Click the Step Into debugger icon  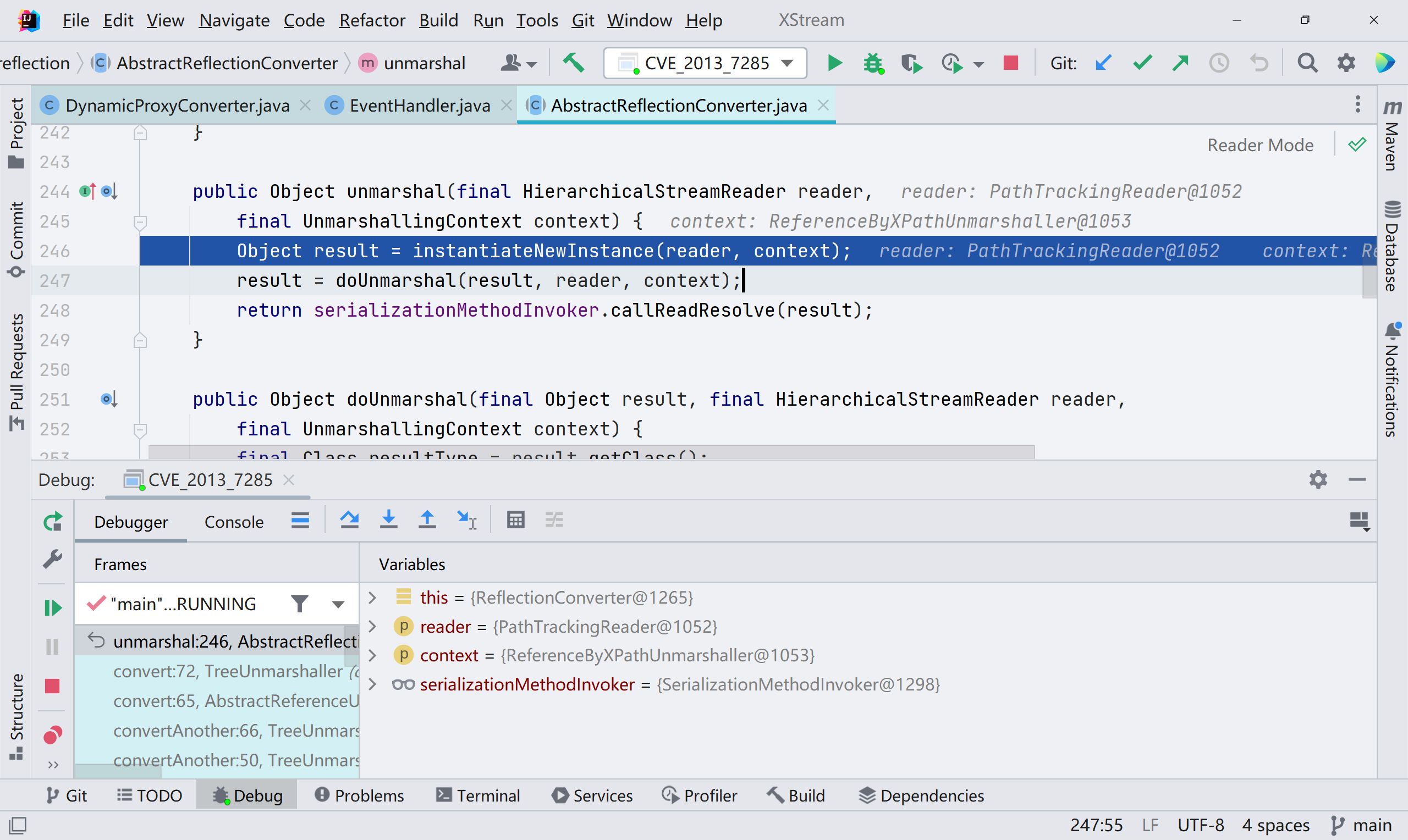click(x=388, y=520)
